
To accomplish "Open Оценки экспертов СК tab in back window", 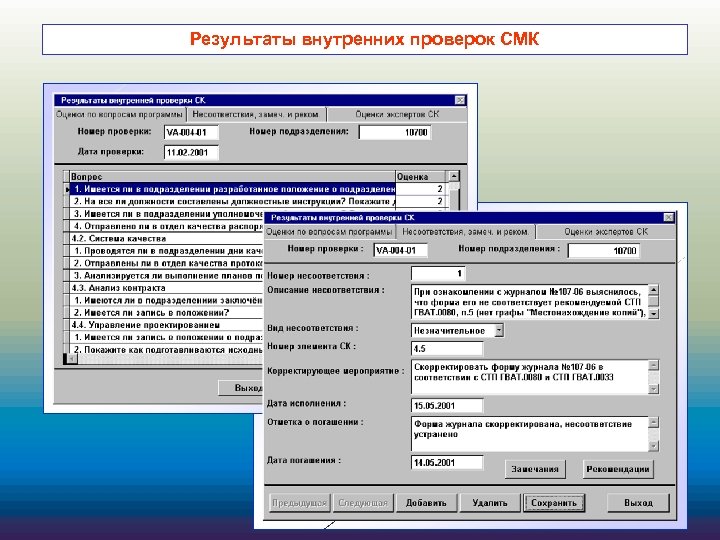I will [x=397, y=114].
